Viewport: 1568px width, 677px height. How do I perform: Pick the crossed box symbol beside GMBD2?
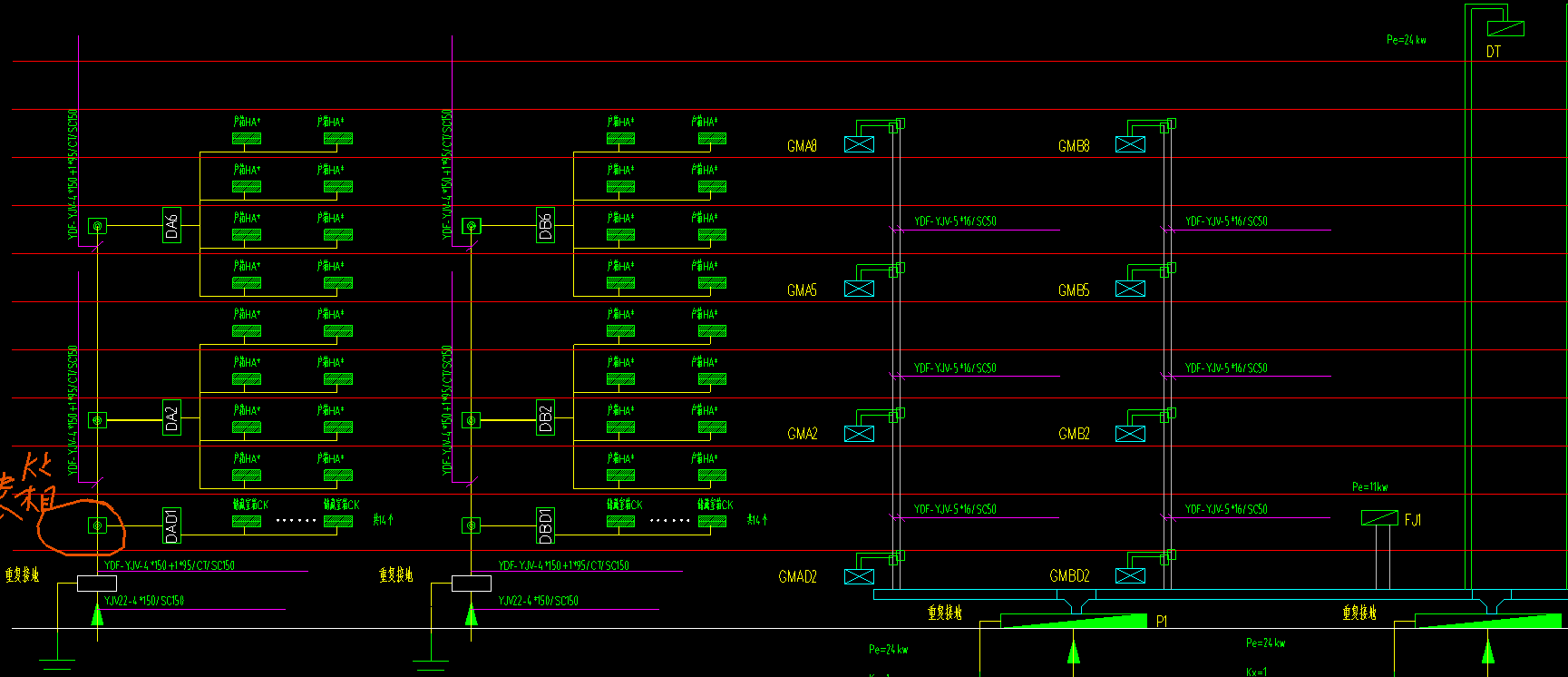(1130, 575)
